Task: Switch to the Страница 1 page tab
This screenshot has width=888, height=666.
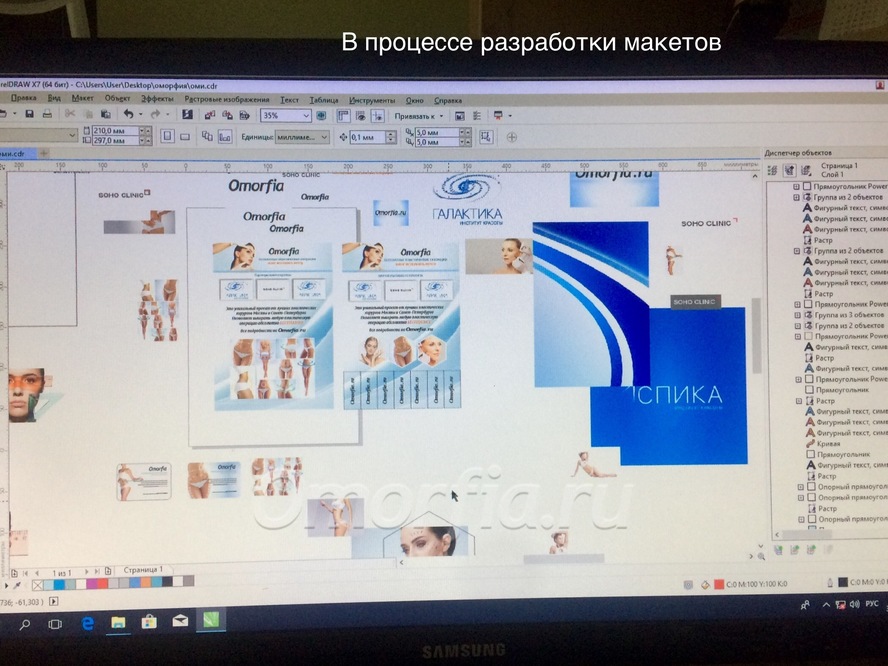Action: 143,570
